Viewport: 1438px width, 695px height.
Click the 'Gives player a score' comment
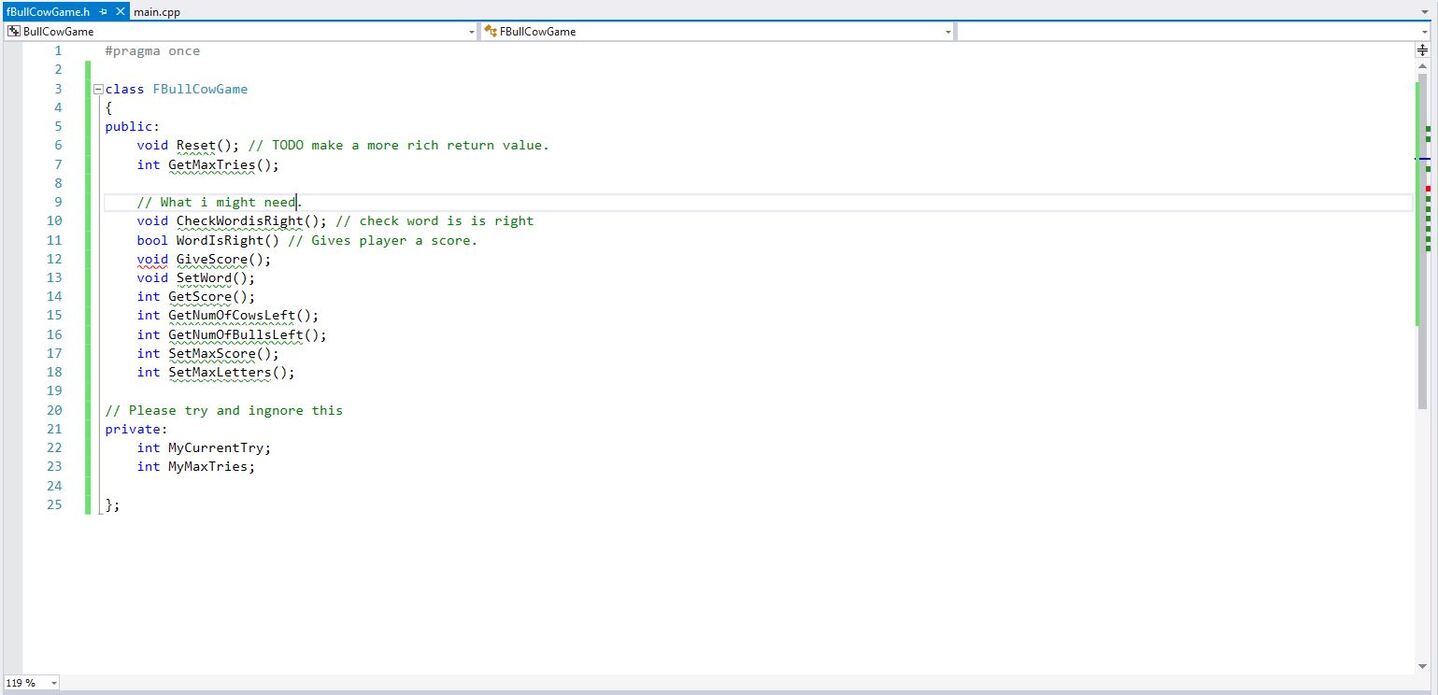383,240
